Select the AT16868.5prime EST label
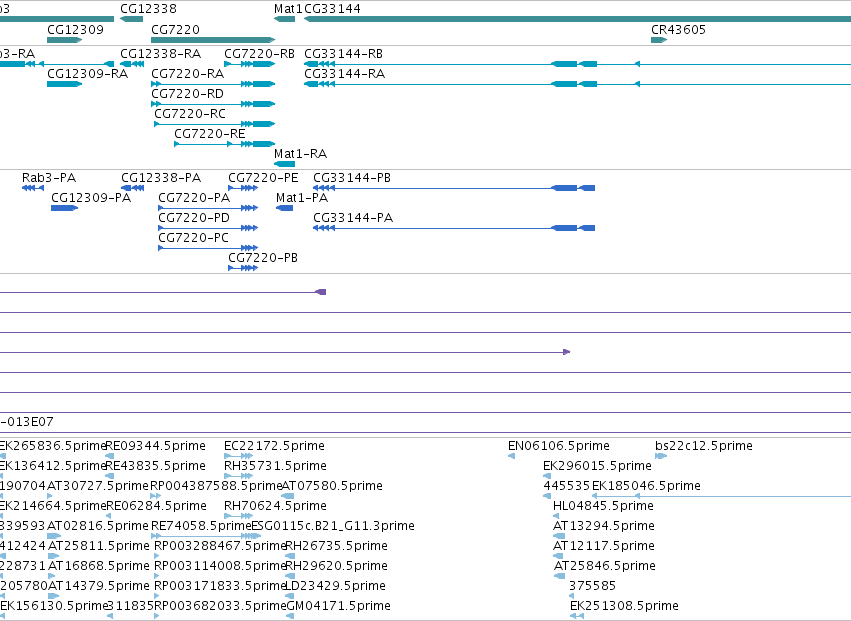 99,566
